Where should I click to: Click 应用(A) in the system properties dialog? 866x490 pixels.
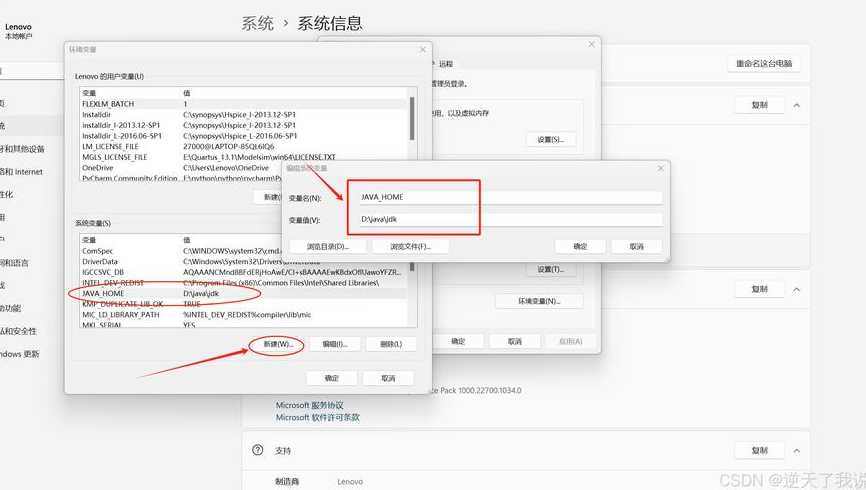click(571, 341)
